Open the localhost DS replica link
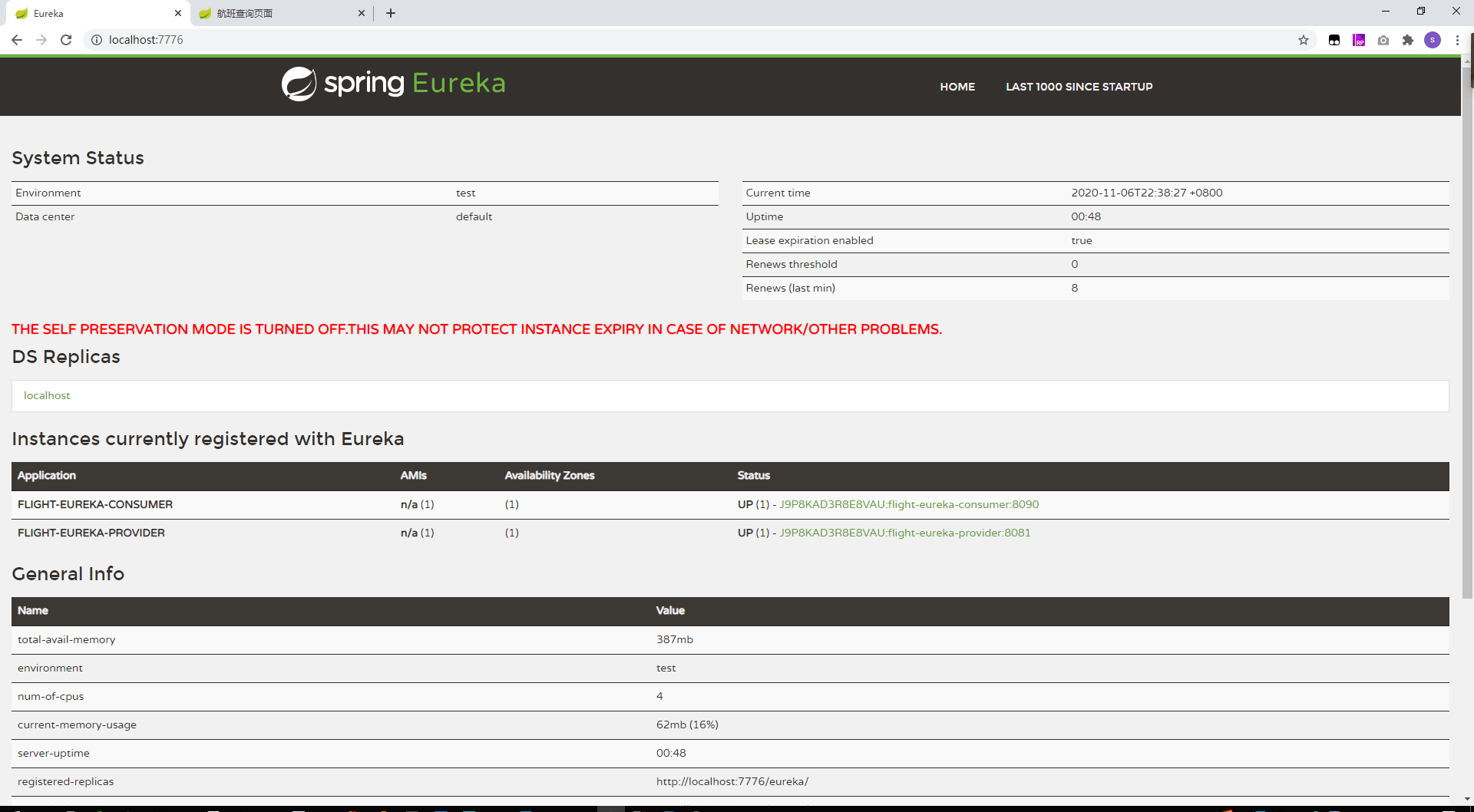Viewport: 1474px width, 812px height. pos(47,395)
